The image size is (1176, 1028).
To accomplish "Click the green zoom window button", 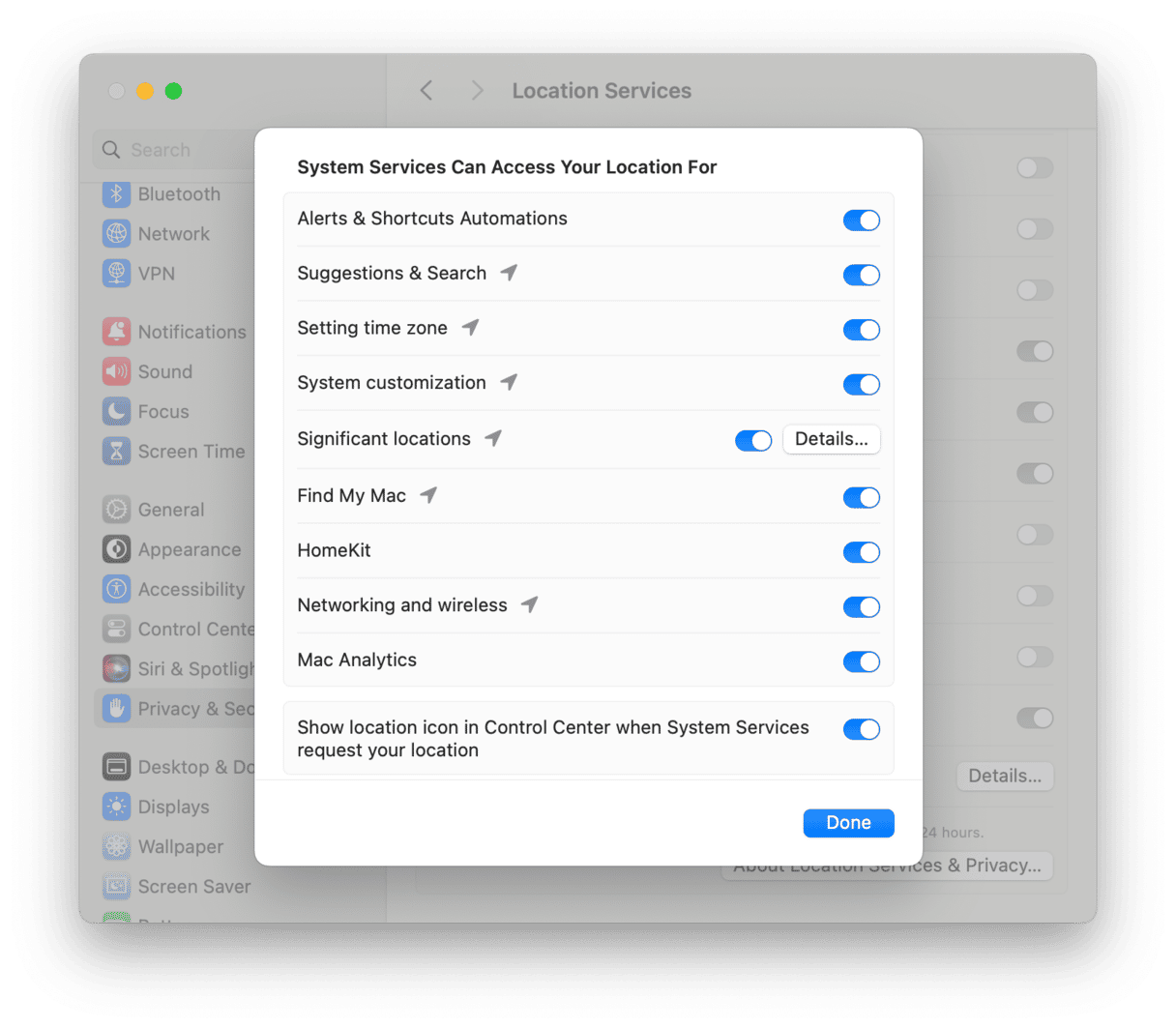I will click(173, 91).
